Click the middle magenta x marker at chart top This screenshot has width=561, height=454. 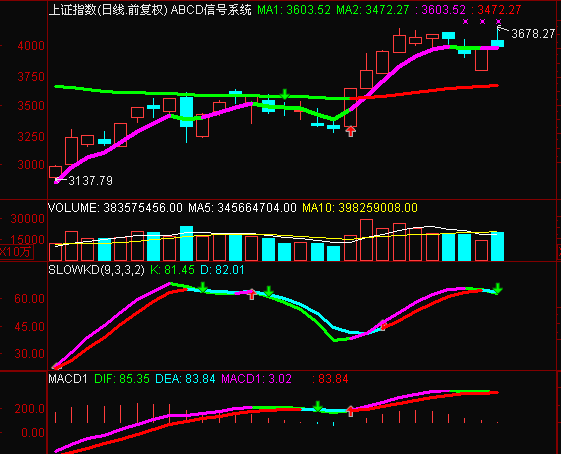(482, 22)
